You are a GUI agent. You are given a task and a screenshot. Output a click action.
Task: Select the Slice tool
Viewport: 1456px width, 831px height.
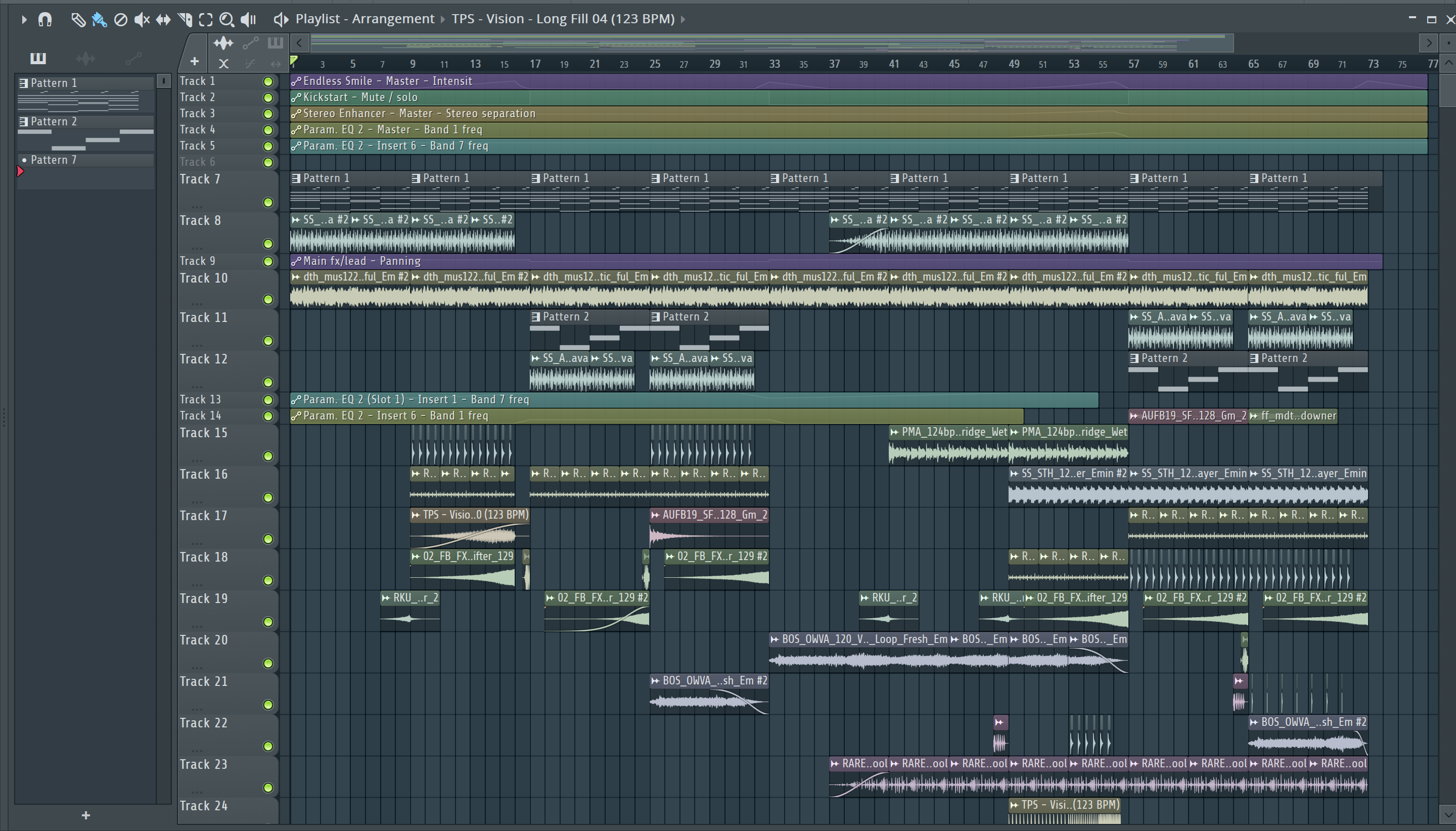pyautogui.click(x=185, y=19)
